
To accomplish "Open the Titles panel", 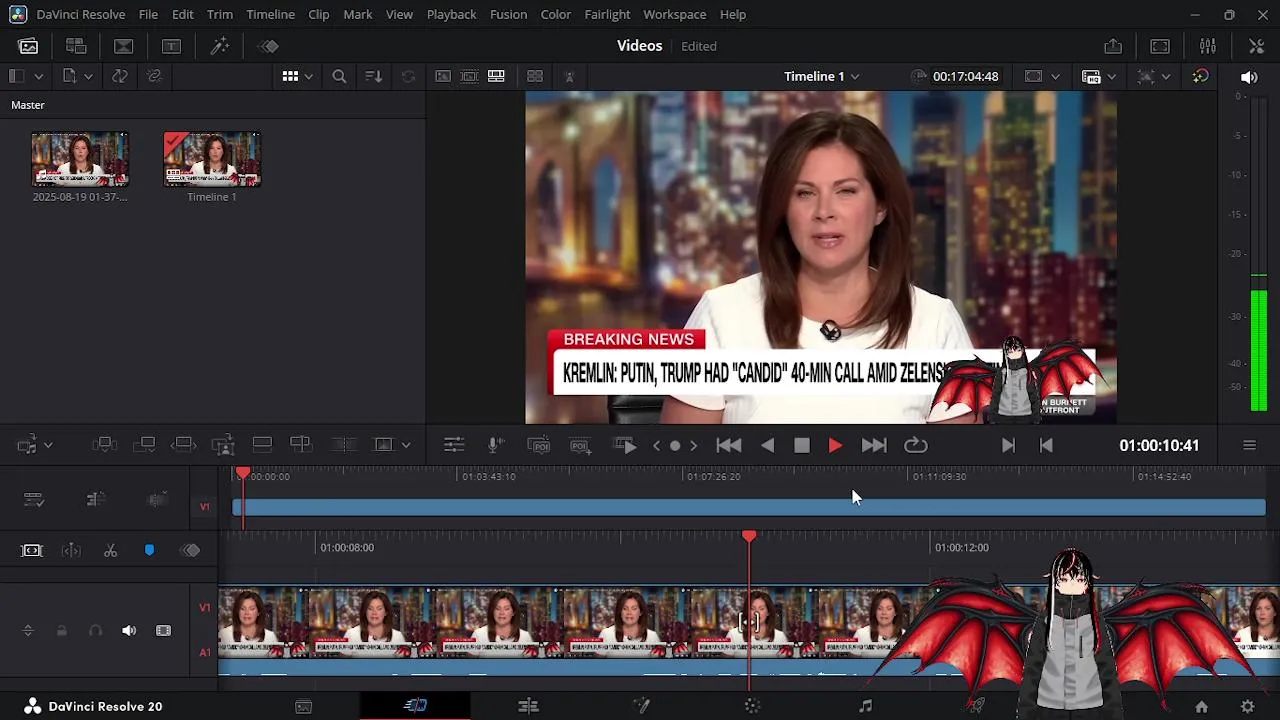I will tap(171, 46).
